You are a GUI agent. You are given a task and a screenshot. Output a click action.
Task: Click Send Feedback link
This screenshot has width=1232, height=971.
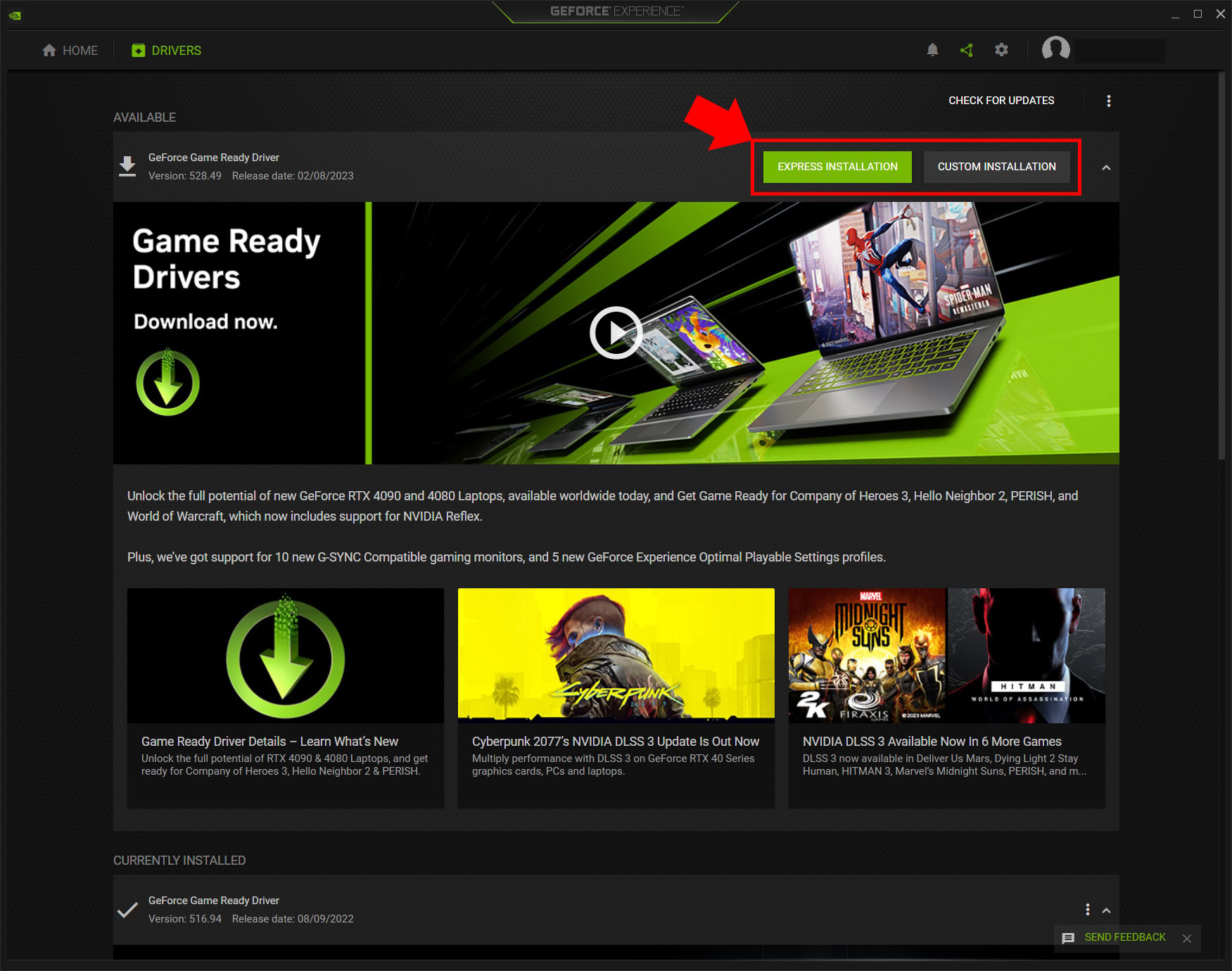tap(1124, 937)
